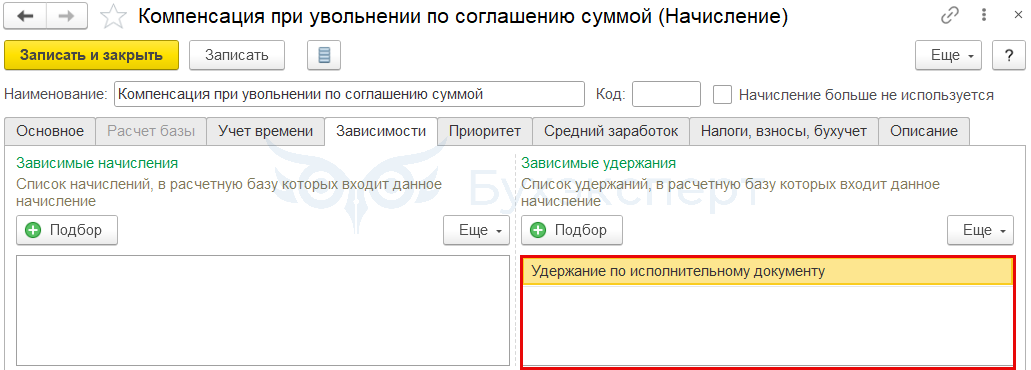The width and height of the screenshot is (1031, 370).
Task: Click the Записать button
Action: point(237,55)
